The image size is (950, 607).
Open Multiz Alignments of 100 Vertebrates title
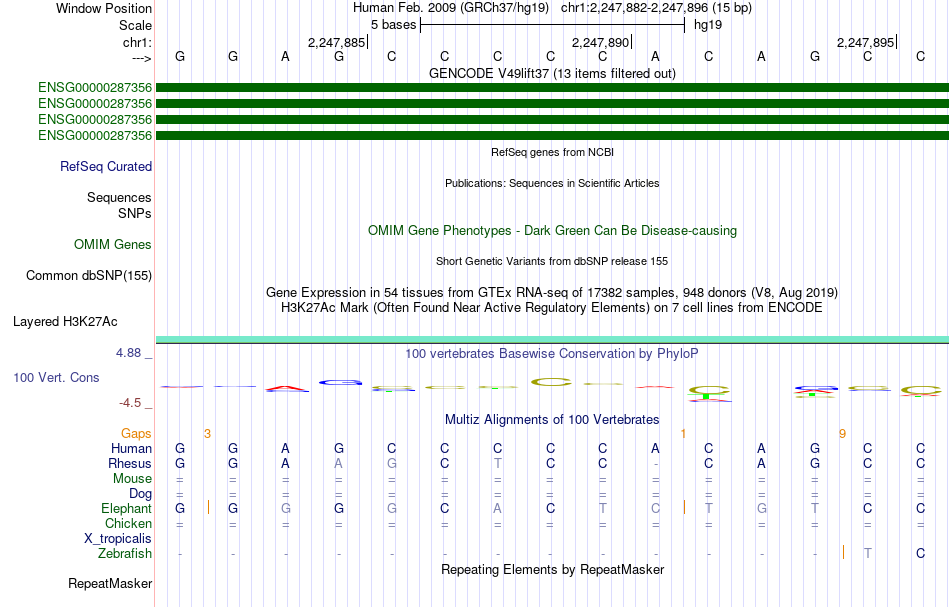tap(552, 420)
